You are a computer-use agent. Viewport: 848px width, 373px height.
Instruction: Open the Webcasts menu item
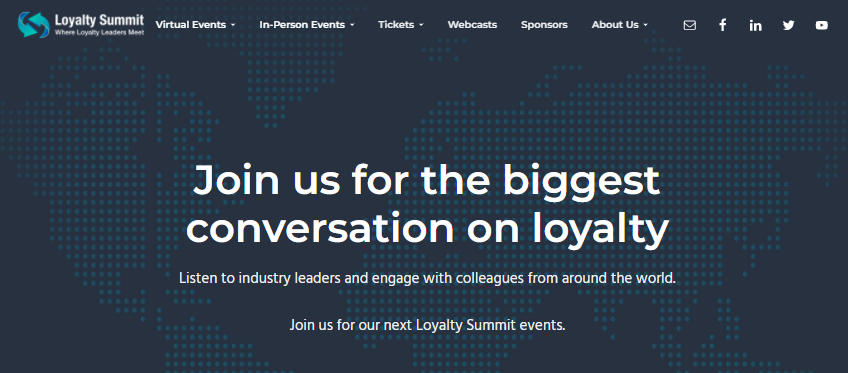coord(472,25)
